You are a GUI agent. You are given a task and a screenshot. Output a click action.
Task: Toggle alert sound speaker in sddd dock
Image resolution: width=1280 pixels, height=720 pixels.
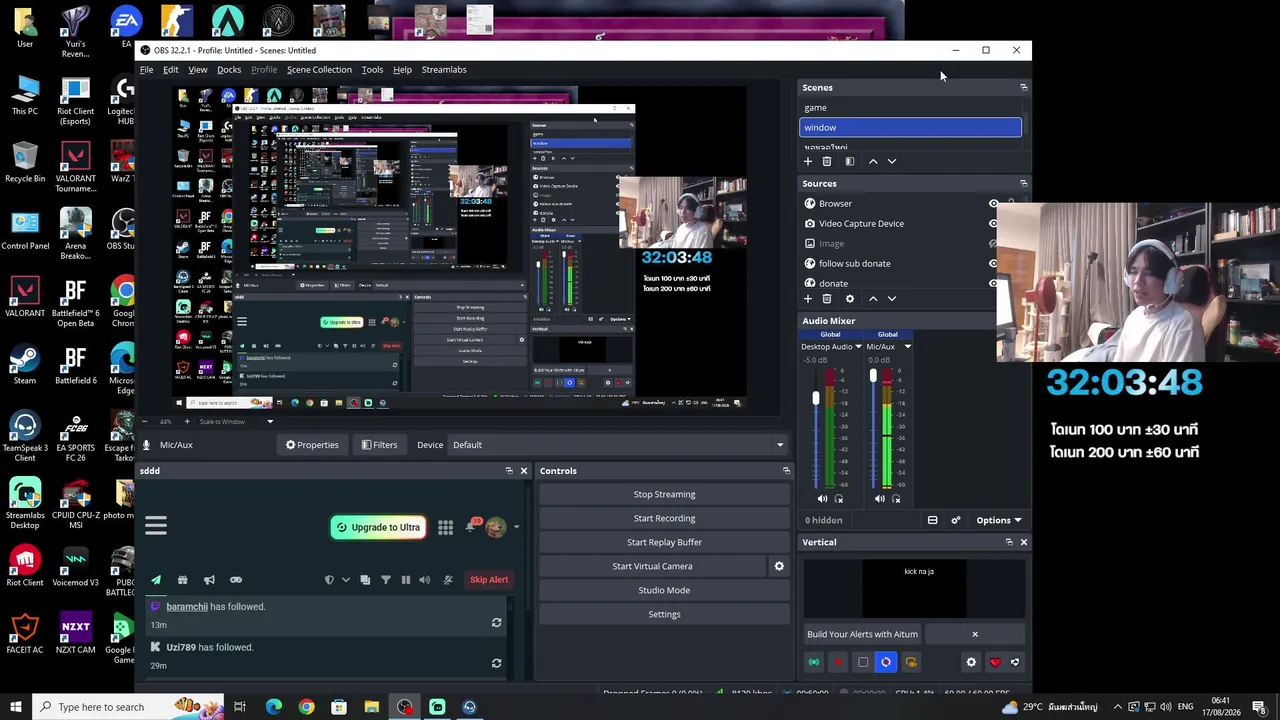425,580
